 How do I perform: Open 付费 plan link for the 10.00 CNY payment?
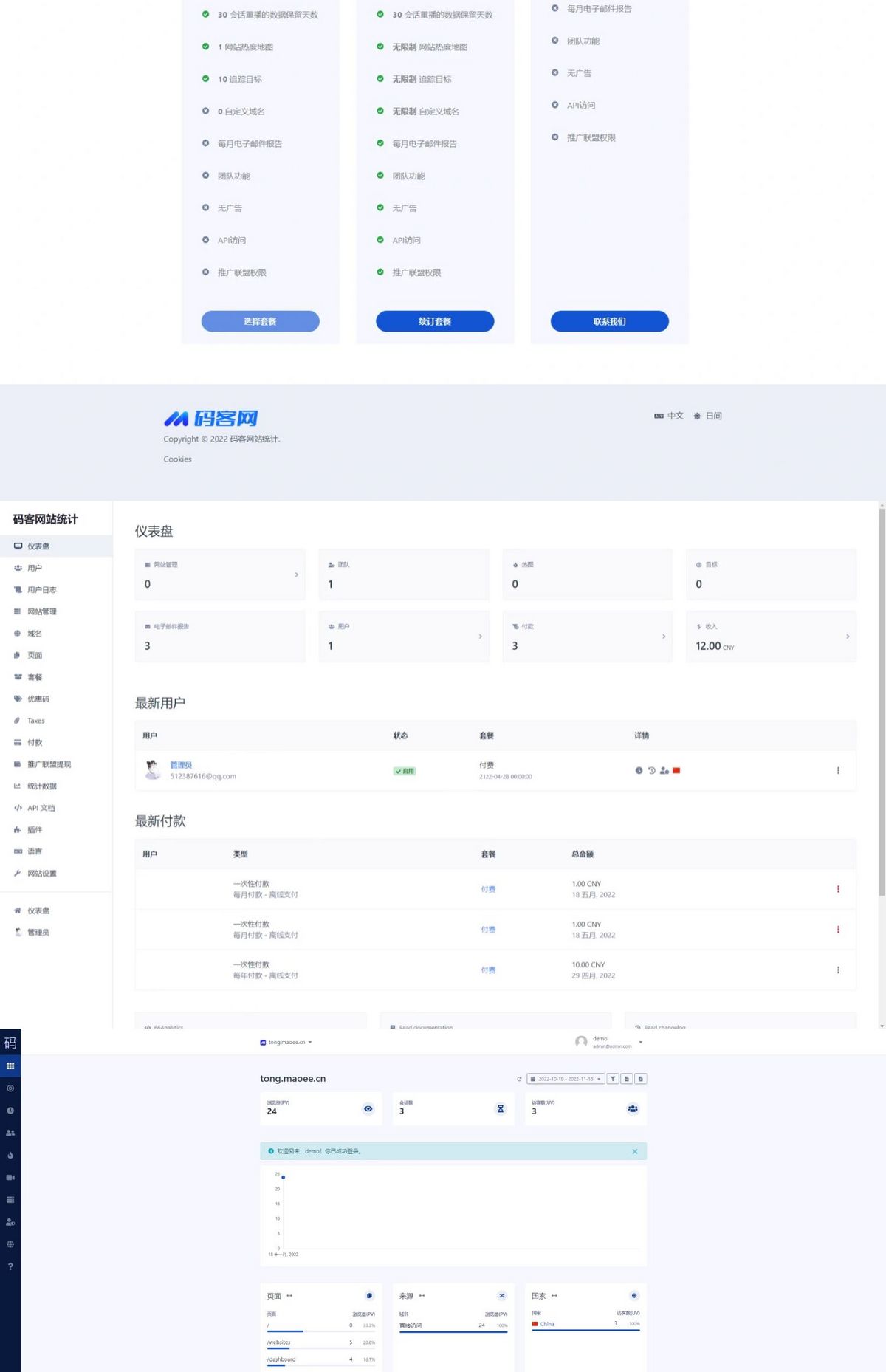[488, 970]
